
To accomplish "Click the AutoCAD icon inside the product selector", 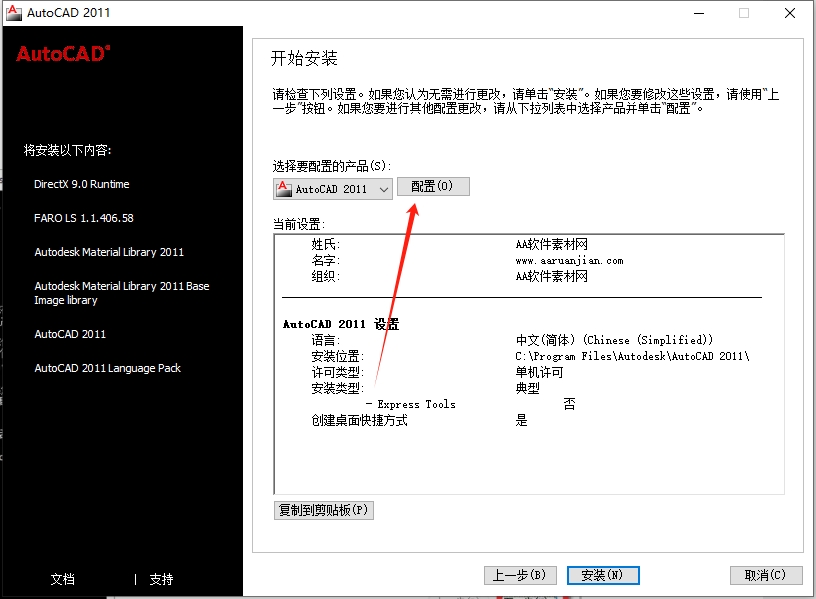I will click(284, 188).
